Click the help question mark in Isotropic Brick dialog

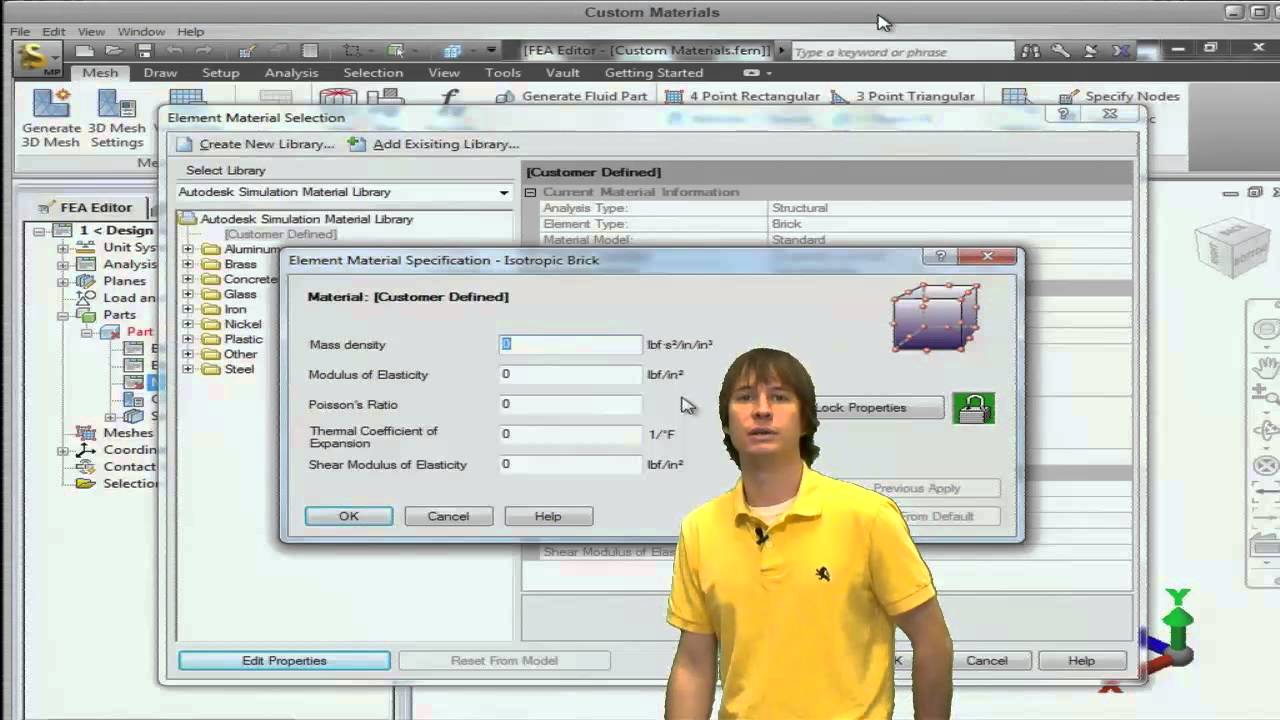pyautogui.click(x=940, y=256)
